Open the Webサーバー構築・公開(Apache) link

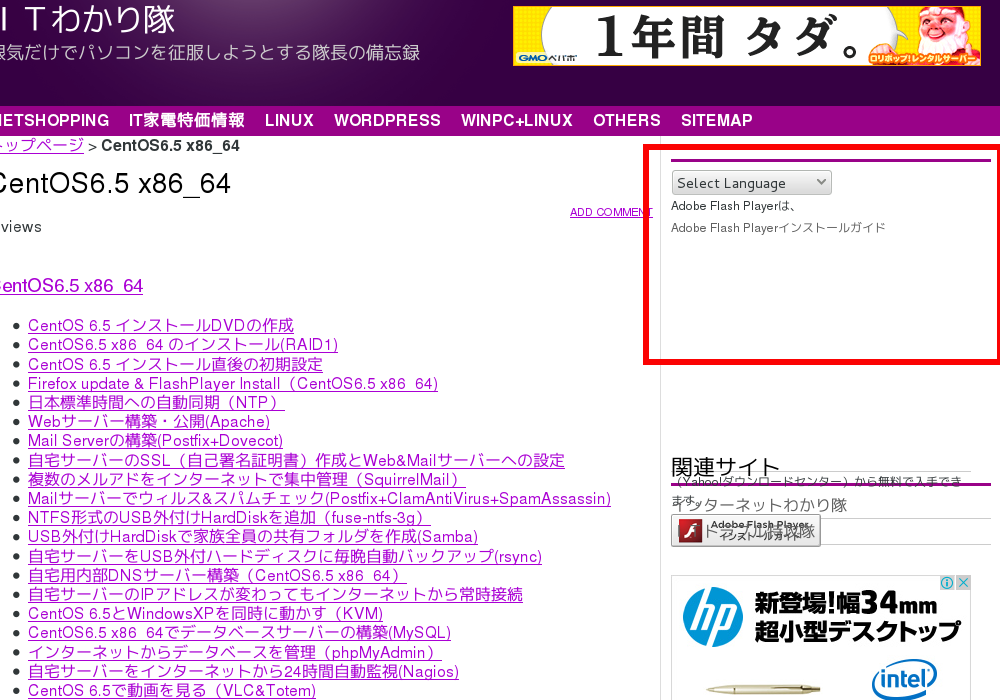click(x=149, y=422)
